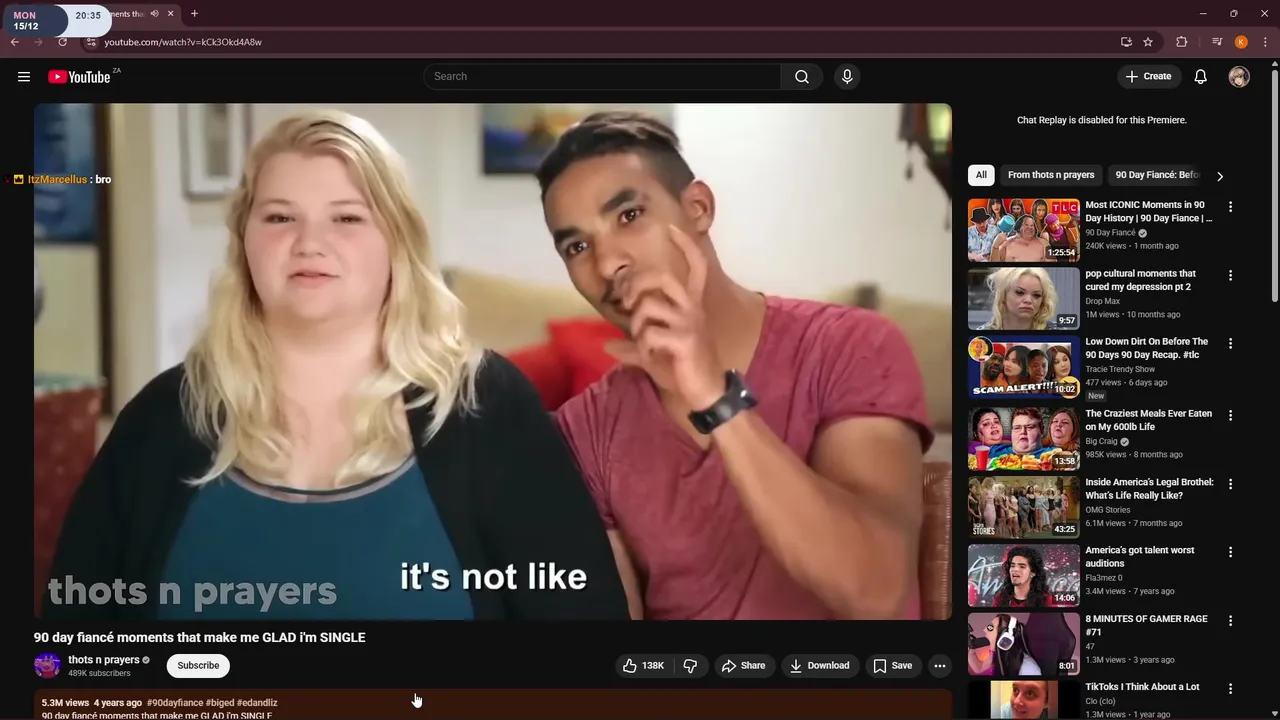Open more actions ellipsis under the video
This screenshot has height=720, width=1280.
point(940,666)
